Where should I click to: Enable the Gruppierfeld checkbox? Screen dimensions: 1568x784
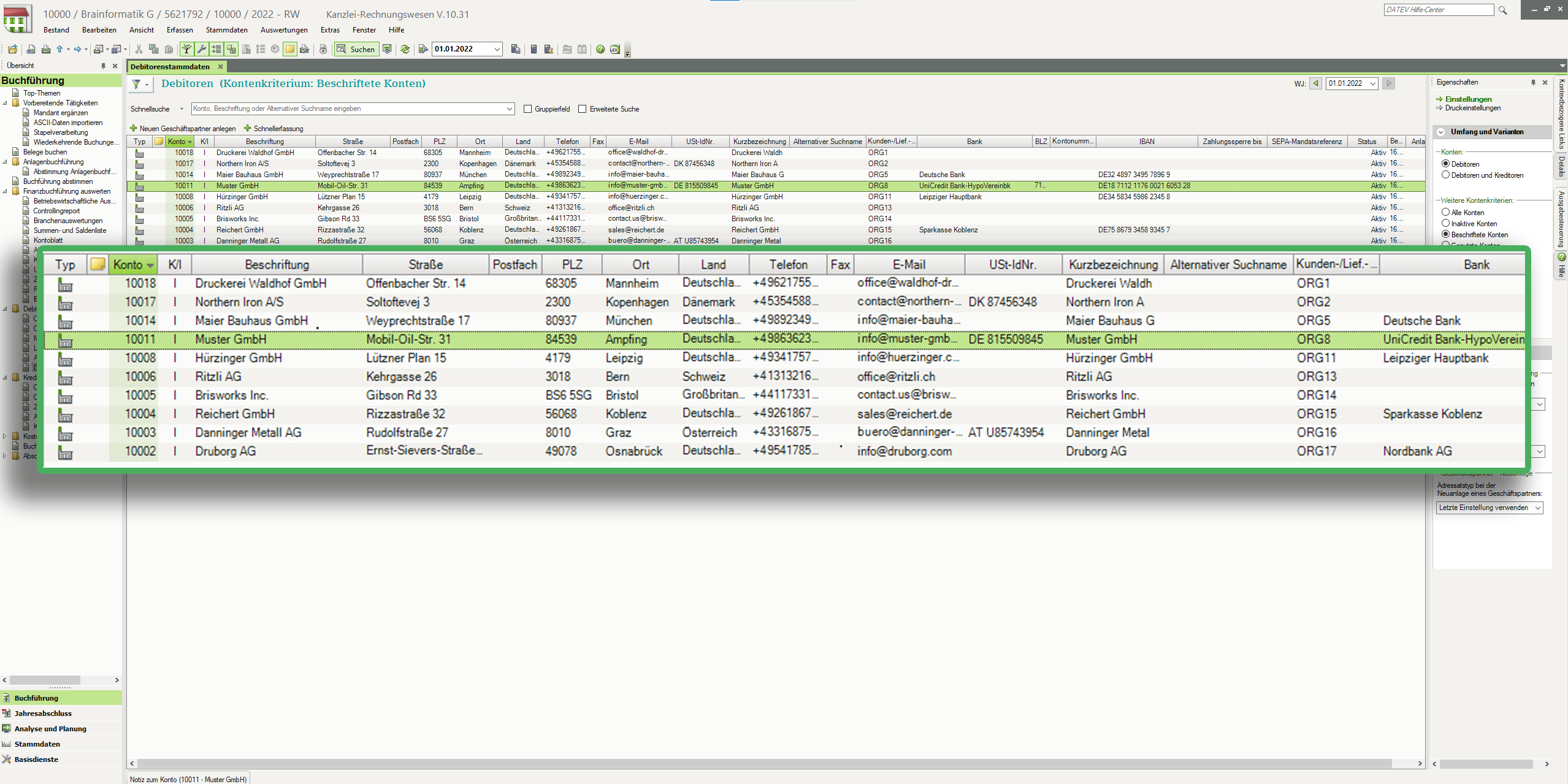527,109
